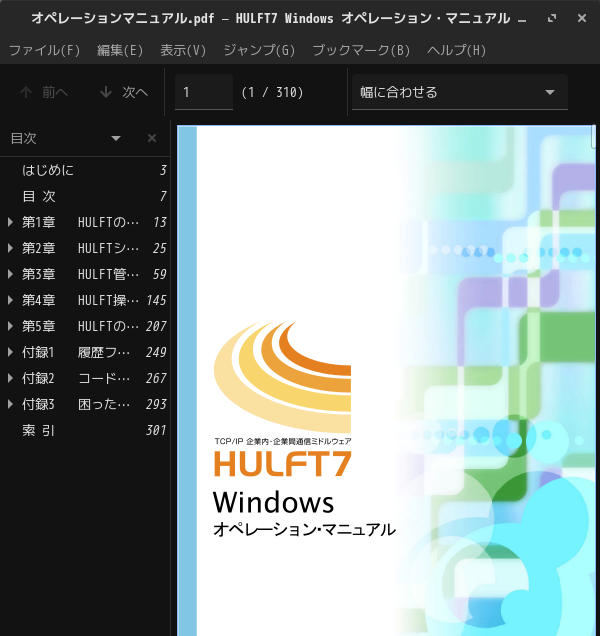Click the page count (1 / 310) label
Viewport: 600px width, 636px height.
[272, 92]
